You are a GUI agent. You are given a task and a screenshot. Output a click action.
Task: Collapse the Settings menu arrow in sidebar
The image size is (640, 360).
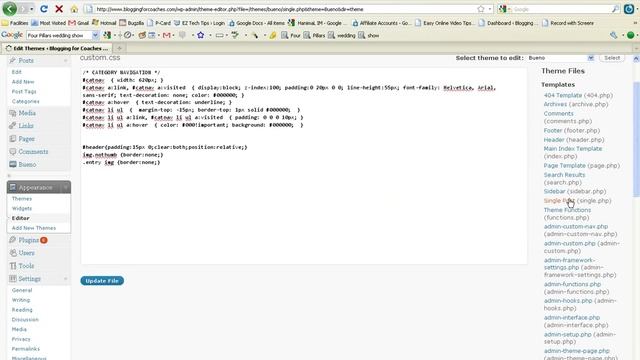65,279
